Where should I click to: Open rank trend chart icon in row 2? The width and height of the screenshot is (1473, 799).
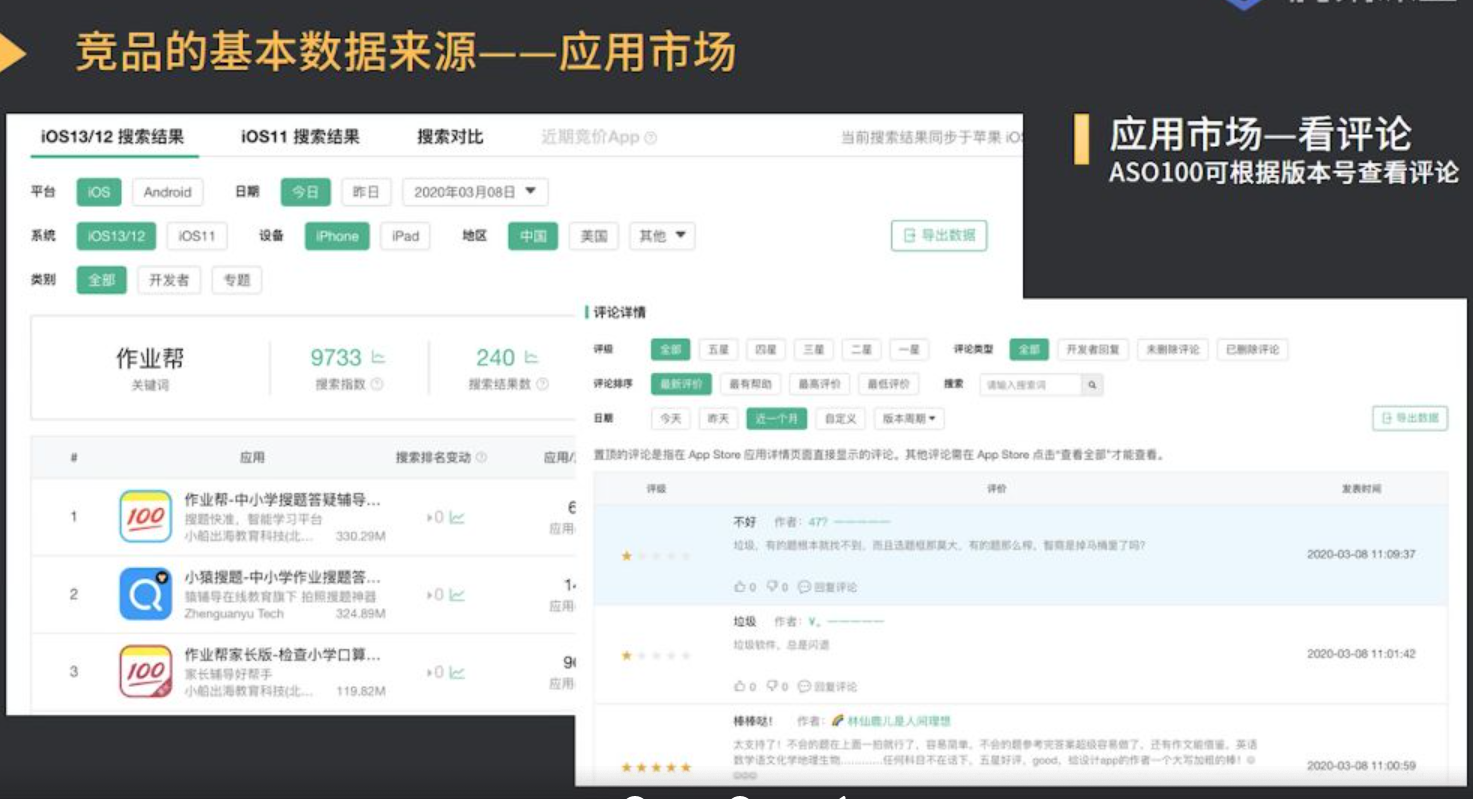coord(457,595)
